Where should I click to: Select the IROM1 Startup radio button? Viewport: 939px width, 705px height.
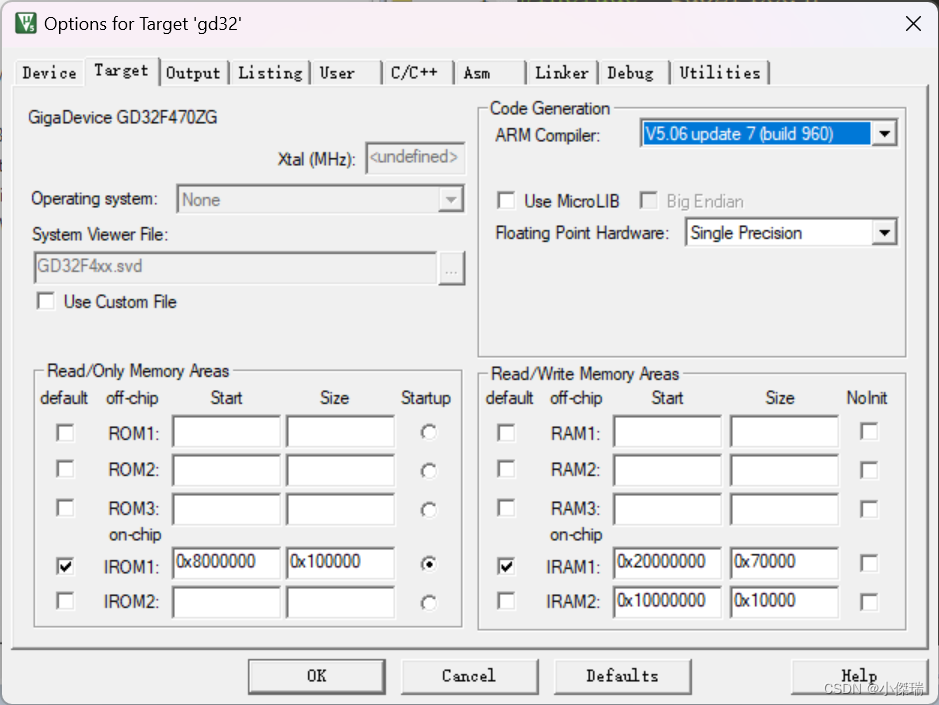click(x=428, y=564)
